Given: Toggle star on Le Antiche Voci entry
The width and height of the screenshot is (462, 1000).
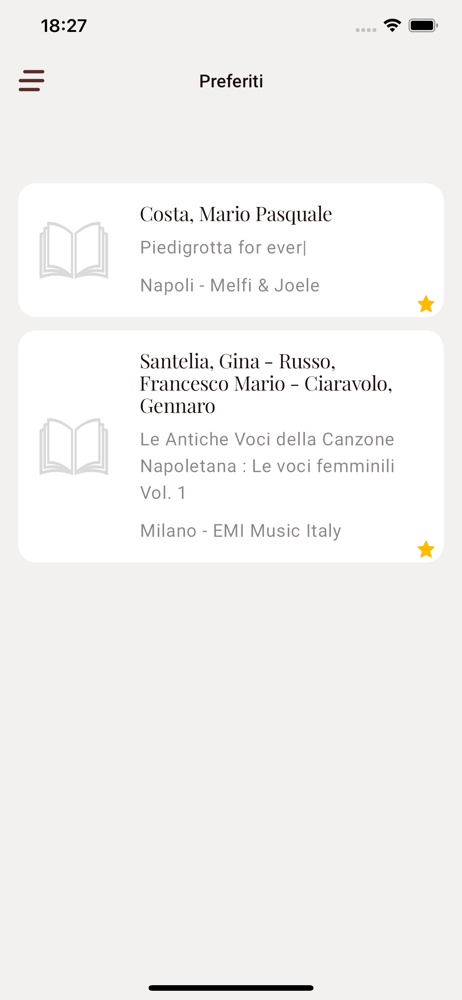Looking at the screenshot, I should pos(426,549).
